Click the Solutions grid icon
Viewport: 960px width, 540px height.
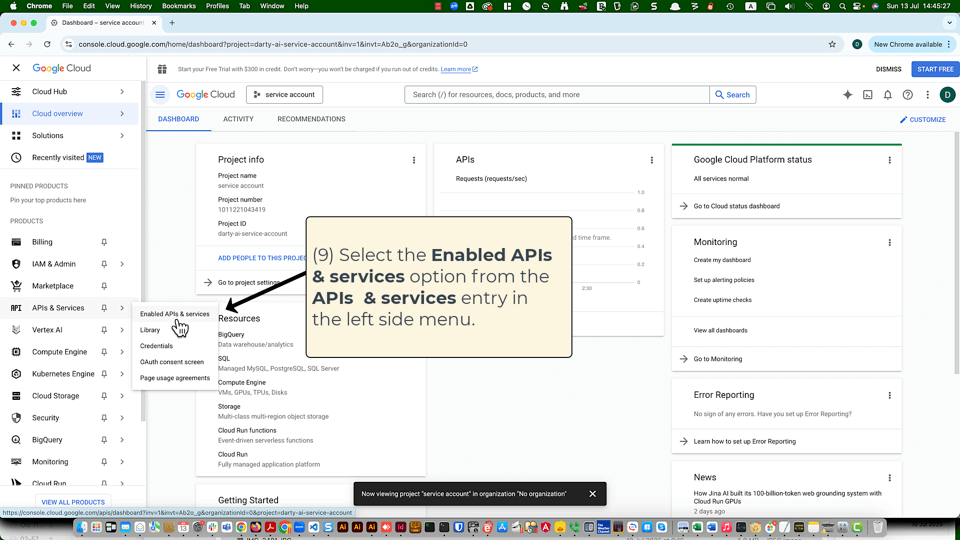[x=17, y=136]
